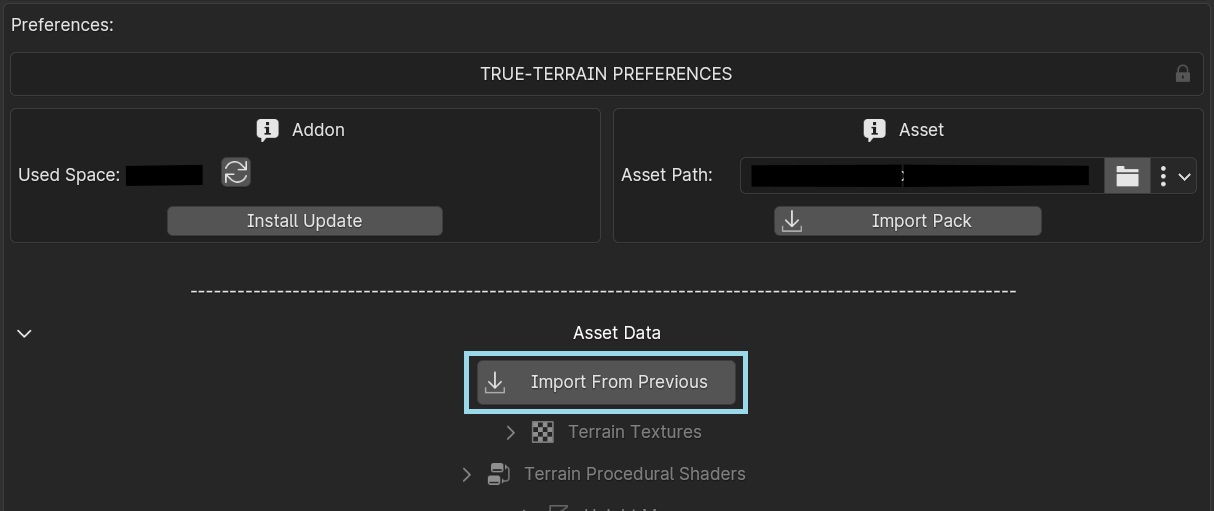Collapse the Asset Data section
This screenshot has width=1214, height=511.
tap(25, 333)
